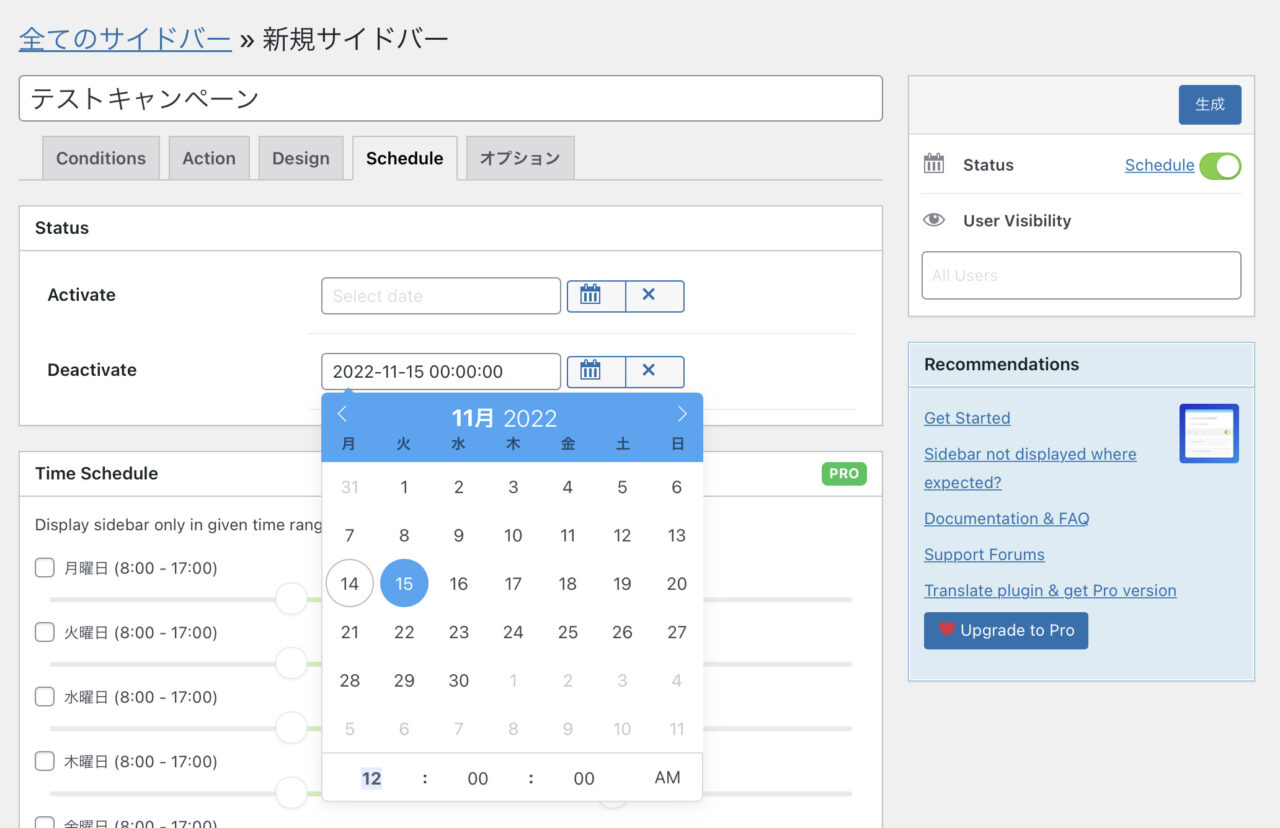Enable the 月曜日 (8:00 - 17:00) checkbox
Viewport: 1280px width, 828px height.
click(44, 567)
